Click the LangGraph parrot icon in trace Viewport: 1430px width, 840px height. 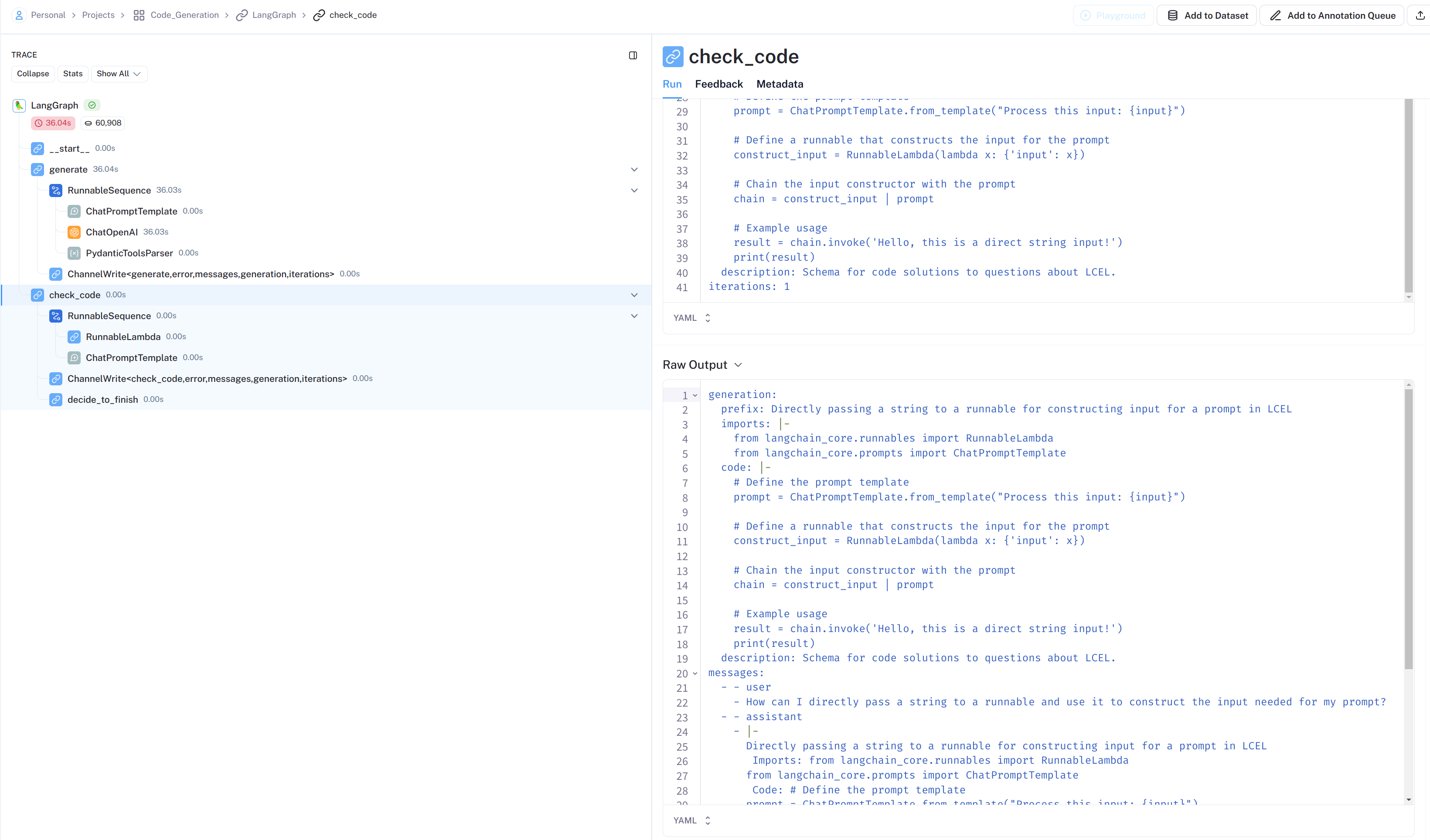(19, 105)
